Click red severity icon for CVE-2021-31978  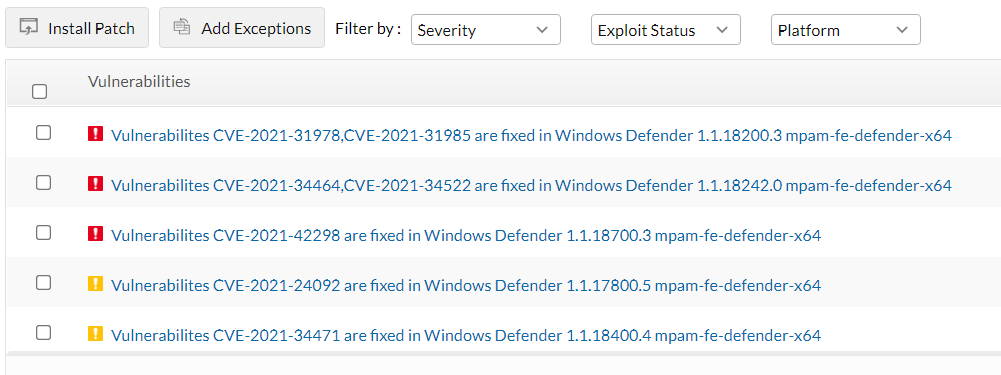coord(95,134)
